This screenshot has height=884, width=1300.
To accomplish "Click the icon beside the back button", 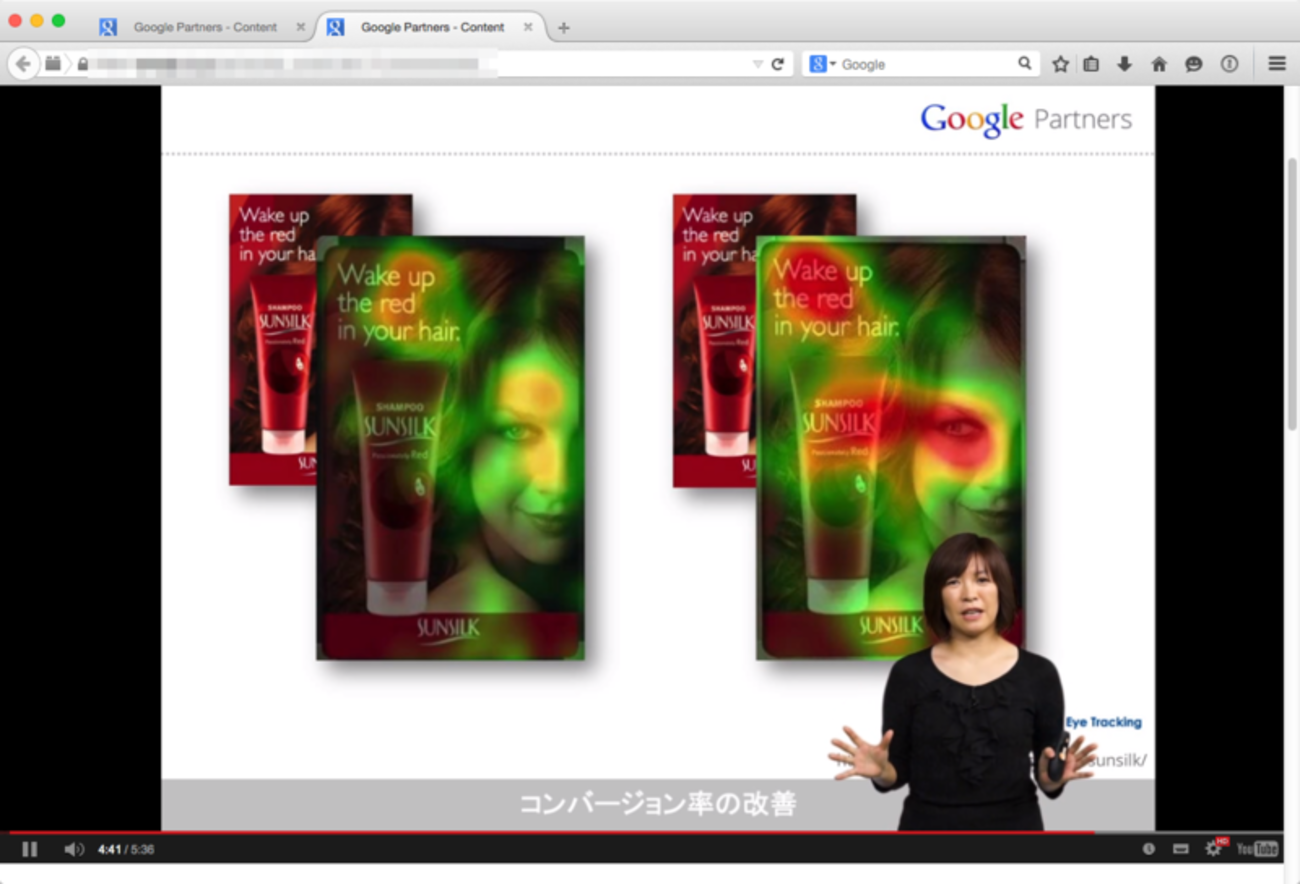I will (x=53, y=64).
